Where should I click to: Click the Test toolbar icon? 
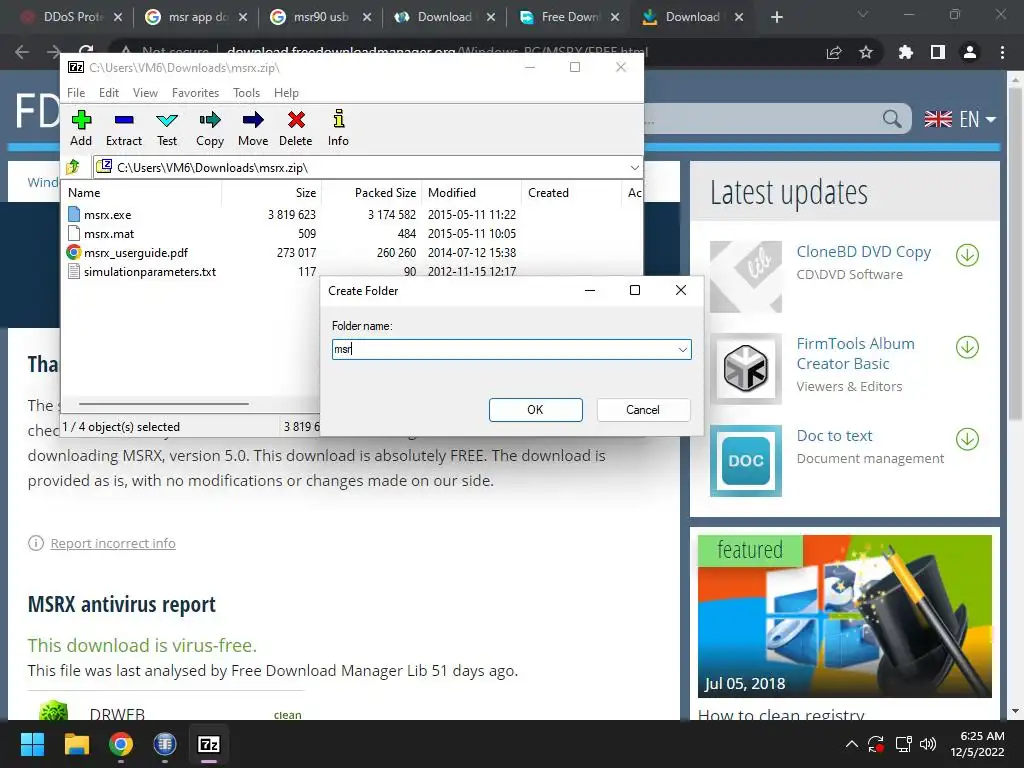(167, 120)
